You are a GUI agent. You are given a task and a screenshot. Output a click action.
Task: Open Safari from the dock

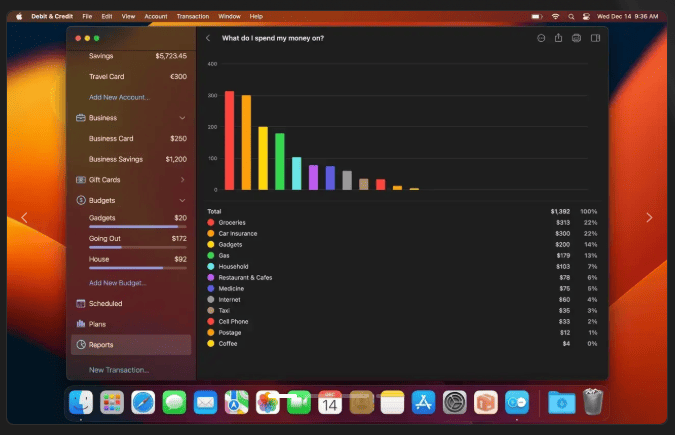[x=143, y=402]
